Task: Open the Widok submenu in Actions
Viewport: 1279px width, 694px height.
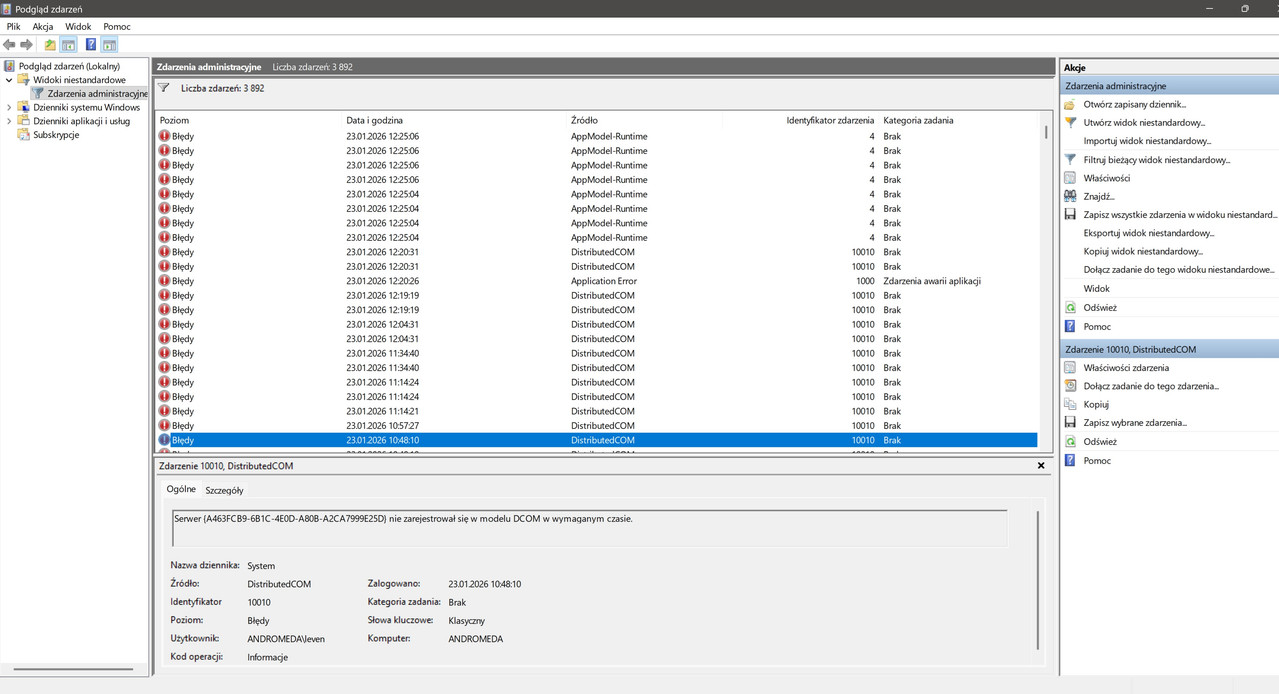Action: pos(1096,289)
